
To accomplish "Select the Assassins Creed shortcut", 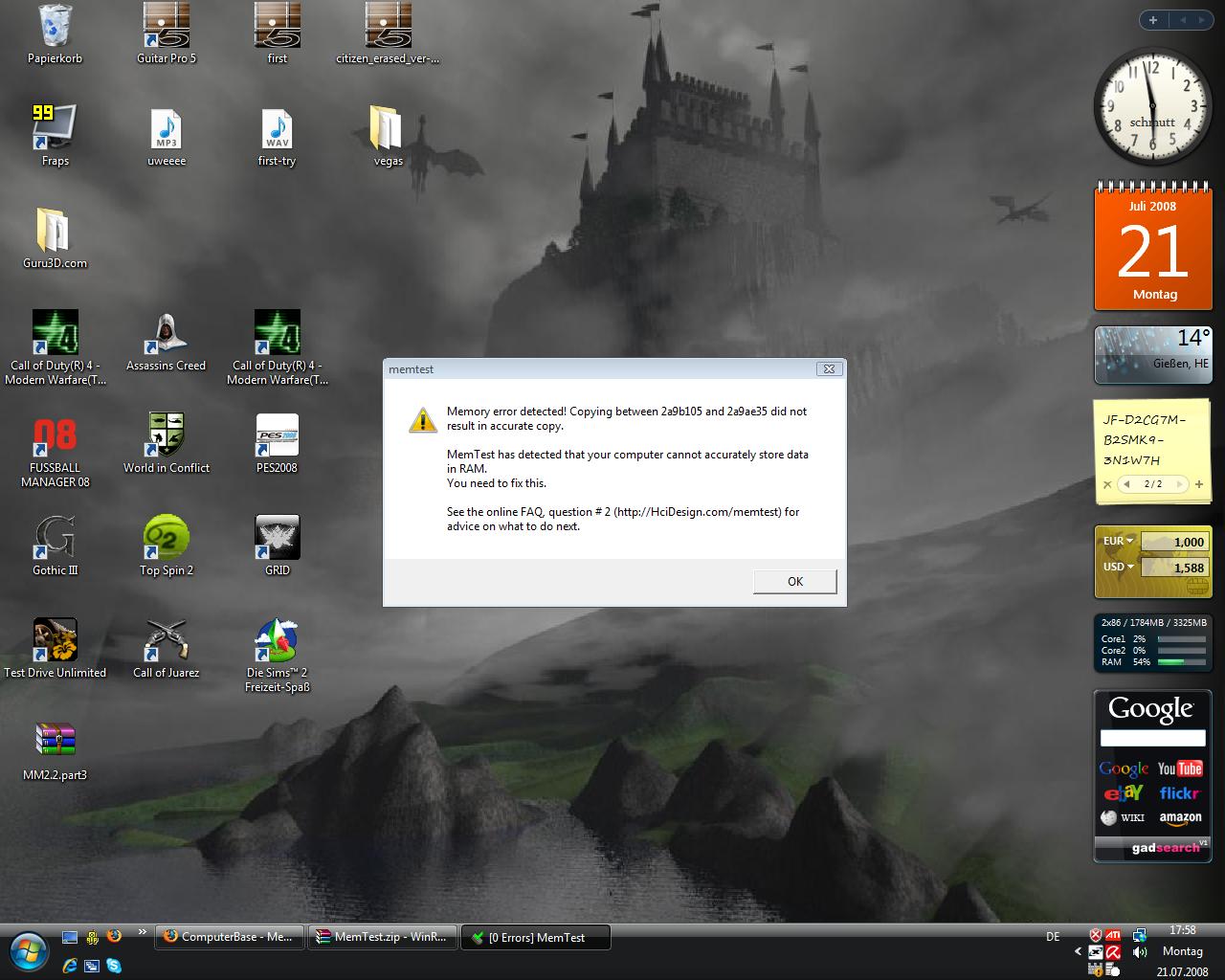I will 167,341.
